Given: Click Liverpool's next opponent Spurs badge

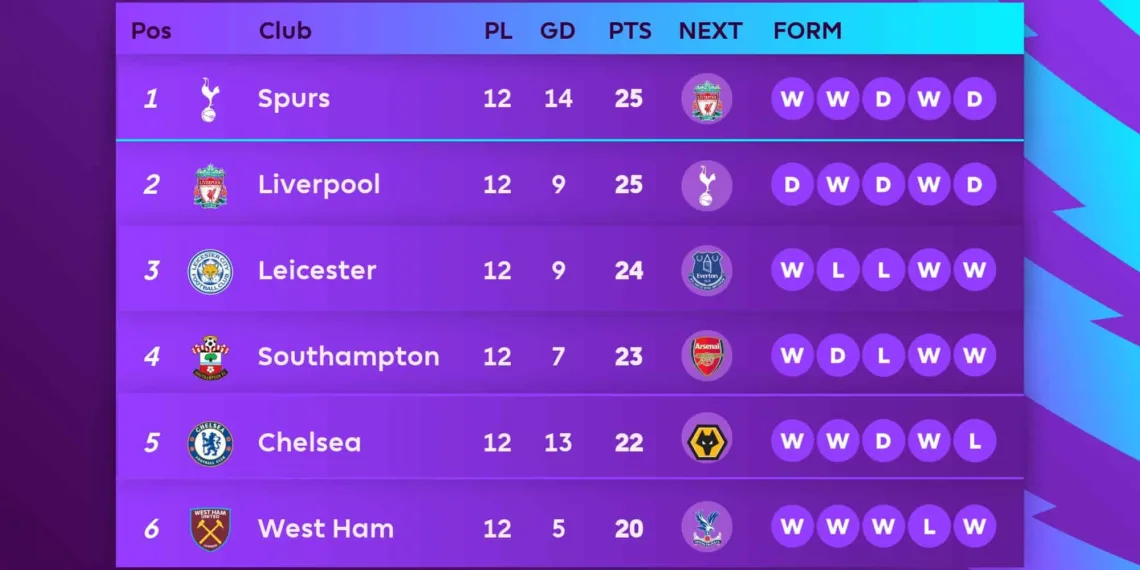Looking at the screenshot, I should (x=707, y=185).
